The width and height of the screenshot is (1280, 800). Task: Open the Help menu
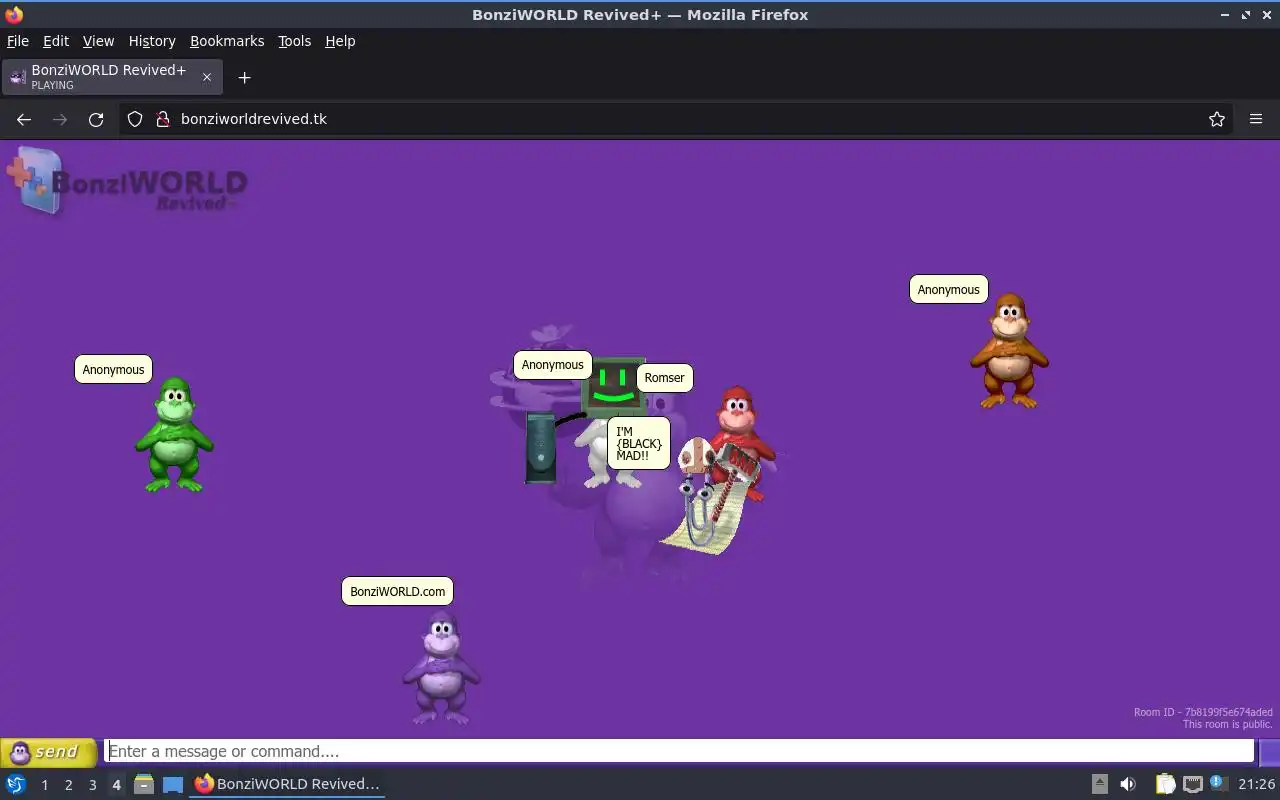[x=340, y=41]
